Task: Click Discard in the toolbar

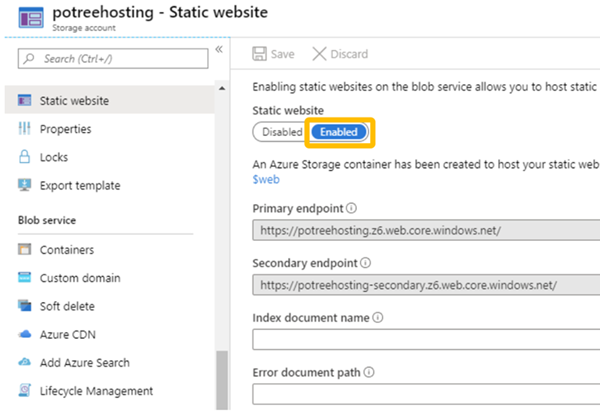Action: coord(340,54)
